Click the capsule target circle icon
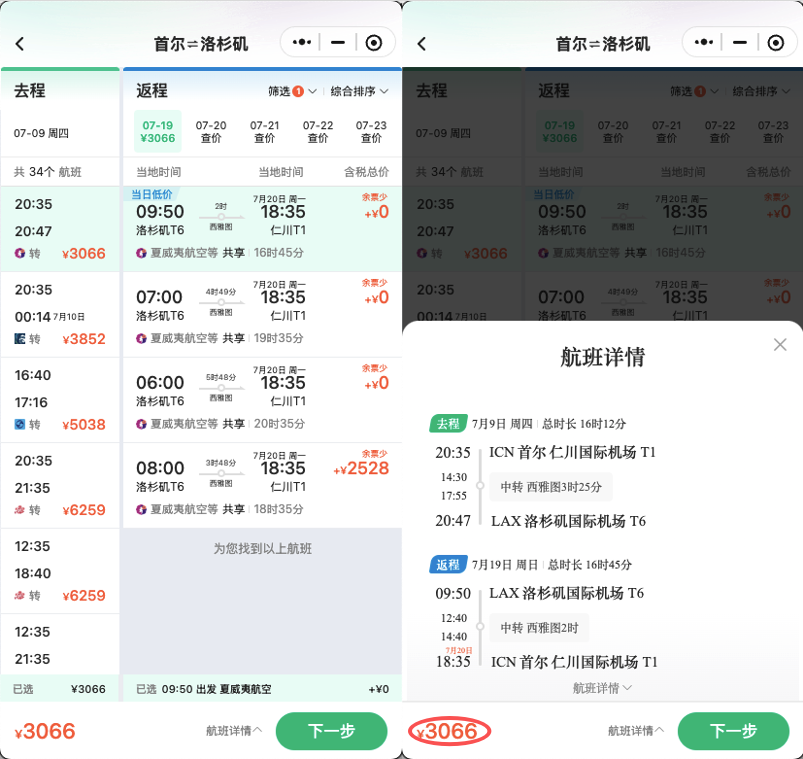The height and width of the screenshot is (759, 803). tap(374, 43)
